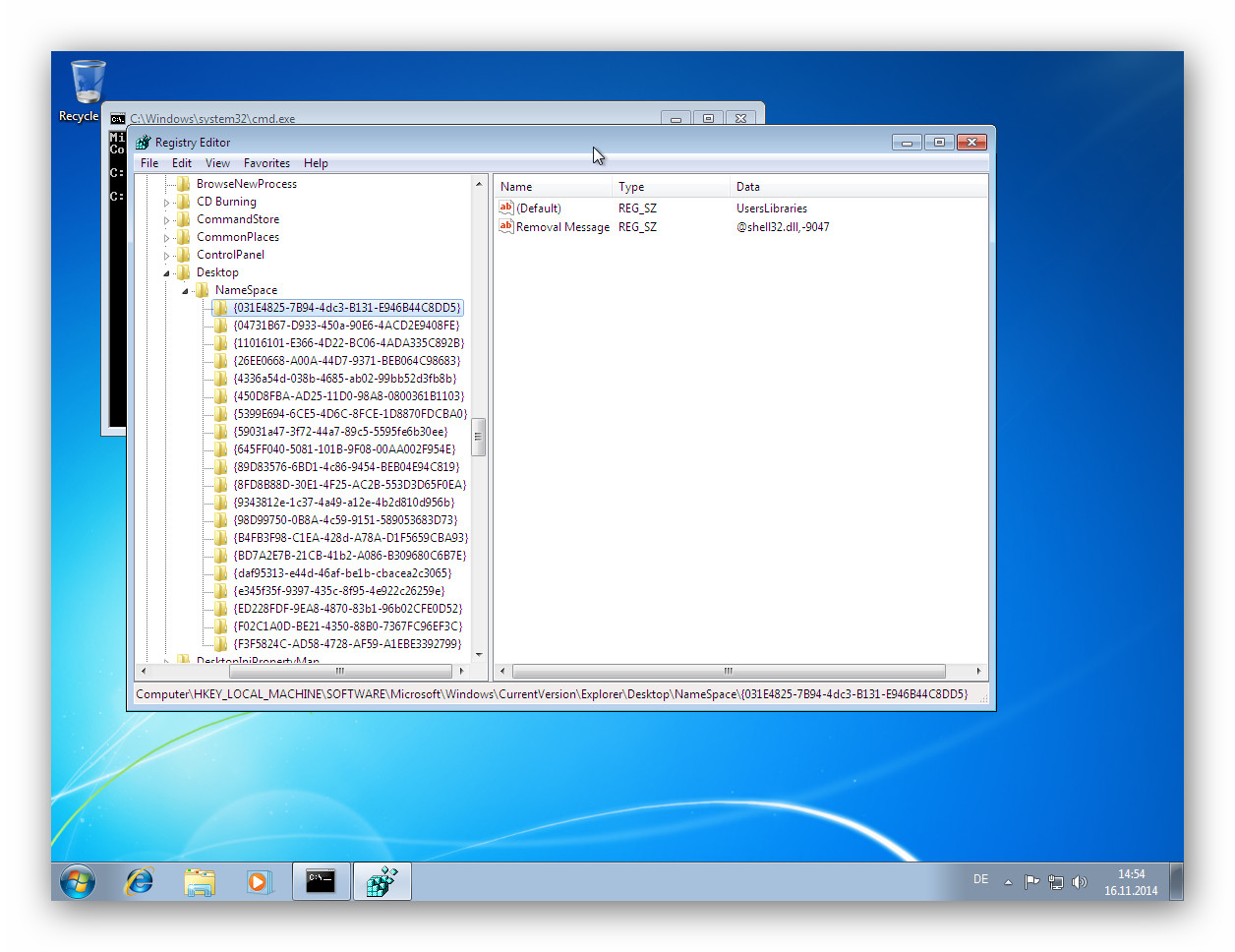Select the CD Burning folder icon

coord(184,202)
